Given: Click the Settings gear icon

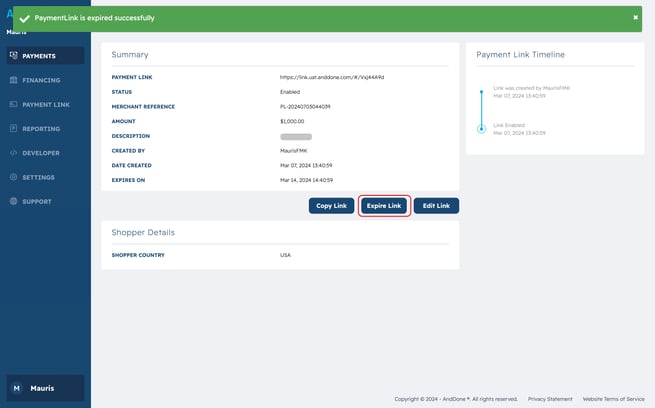Looking at the screenshot, I should [x=14, y=177].
